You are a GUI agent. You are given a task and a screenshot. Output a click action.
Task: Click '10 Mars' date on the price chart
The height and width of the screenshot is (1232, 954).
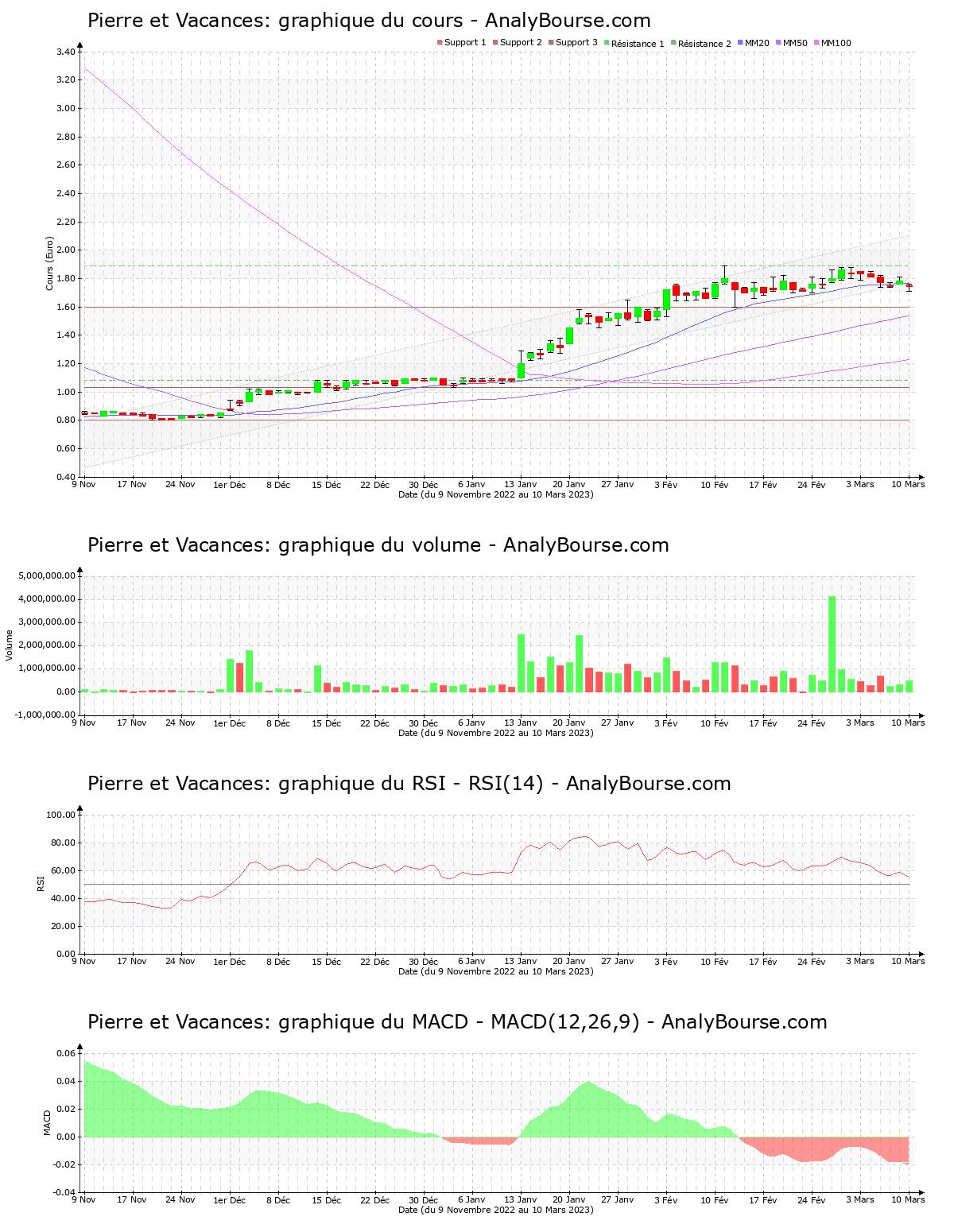point(909,484)
